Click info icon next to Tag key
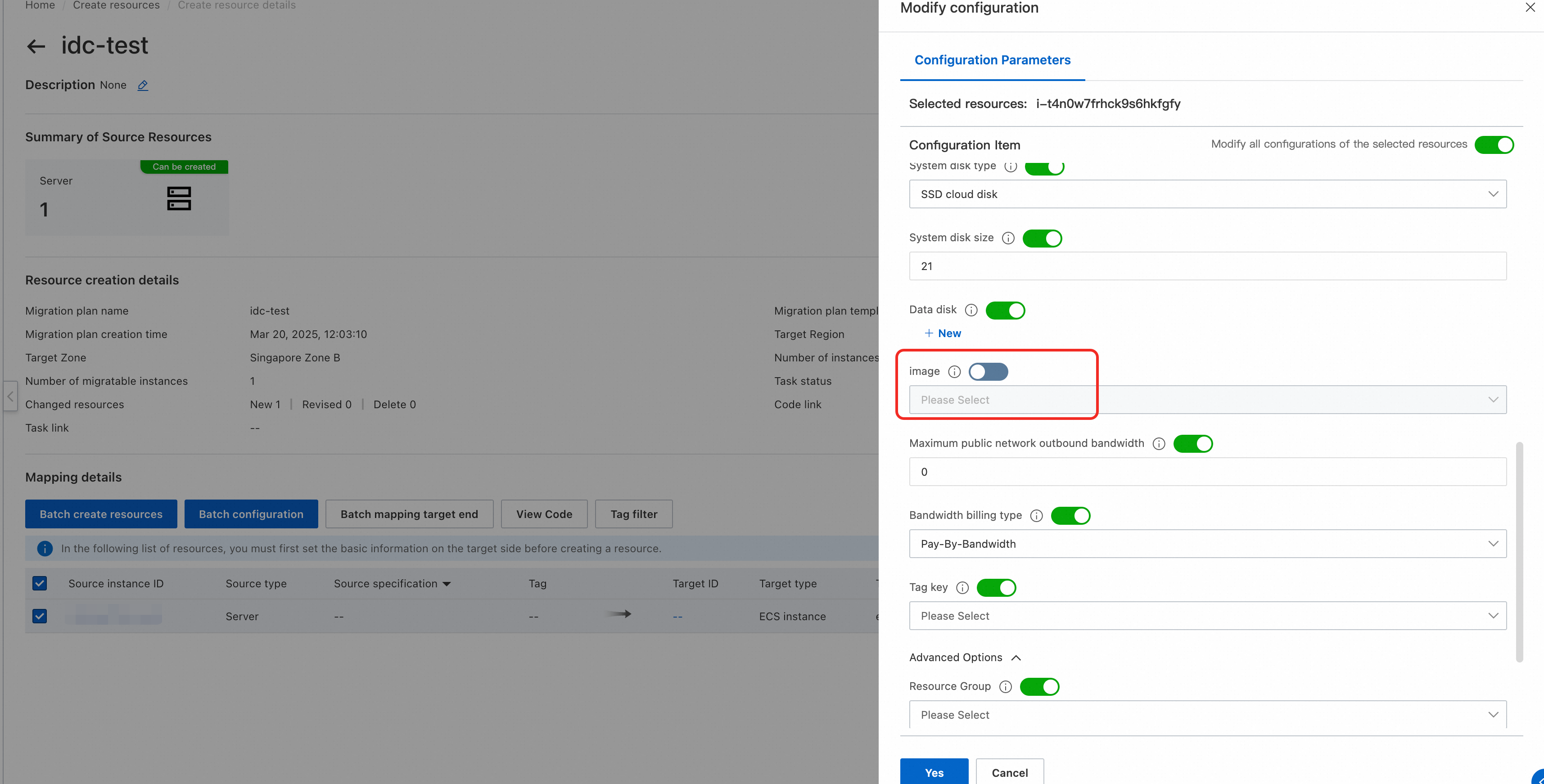Image resolution: width=1544 pixels, height=784 pixels. pyautogui.click(x=962, y=588)
